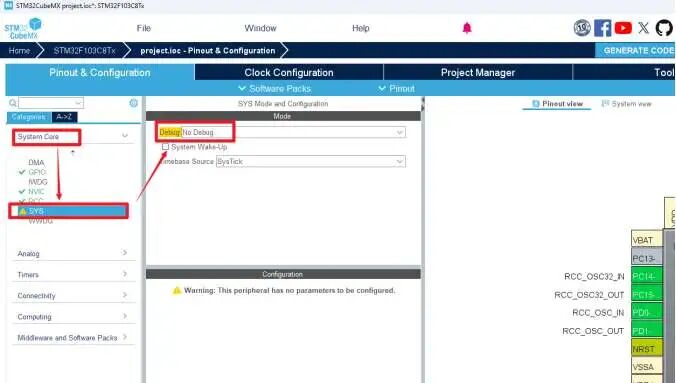
Task: Click the search magnifier icon in the categories panel
Action: [13, 103]
